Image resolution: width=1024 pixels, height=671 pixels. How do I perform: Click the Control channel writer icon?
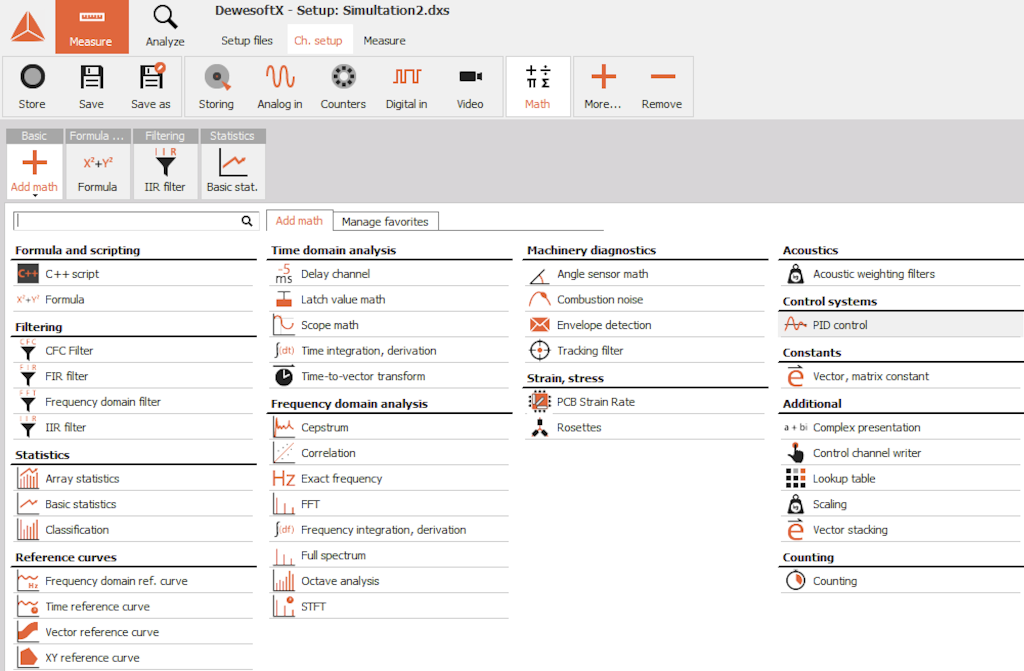[x=795, y=453]
